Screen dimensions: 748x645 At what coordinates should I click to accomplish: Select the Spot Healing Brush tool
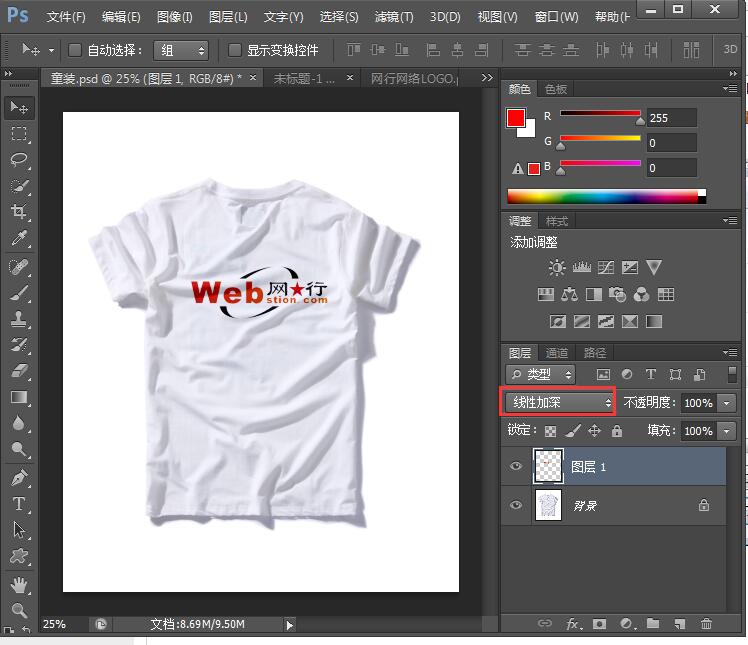click(x=19, y=267)
